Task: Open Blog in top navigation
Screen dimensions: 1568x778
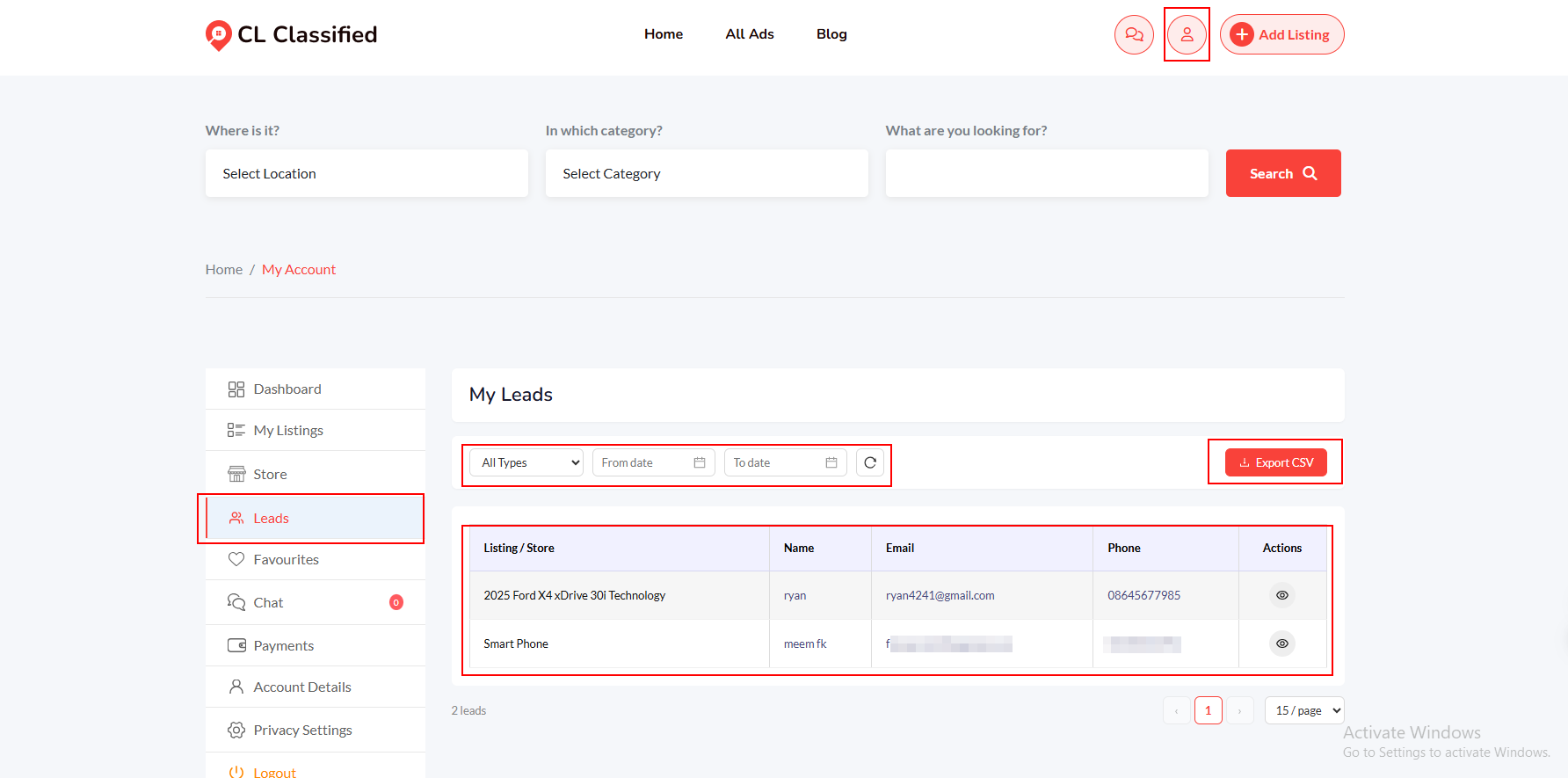Action: click(x=831, y=34)
